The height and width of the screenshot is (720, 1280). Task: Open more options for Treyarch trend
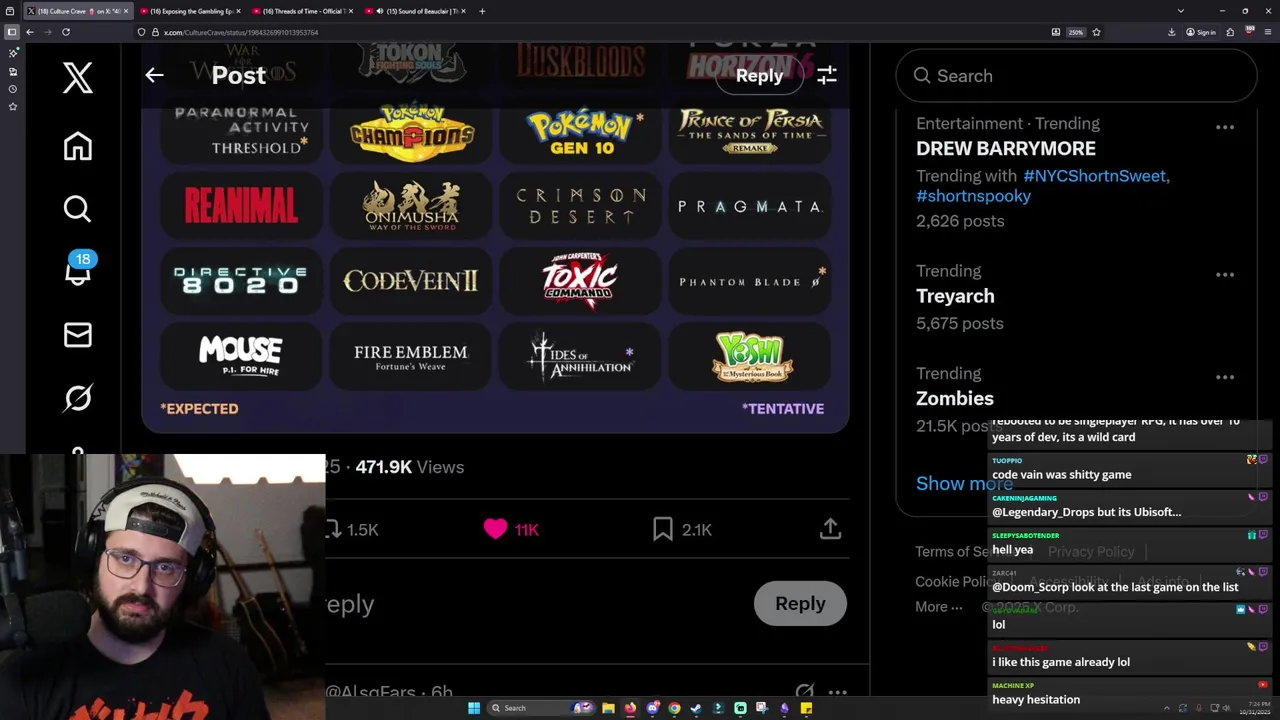pyautogui.click(x=1225, y=274)
